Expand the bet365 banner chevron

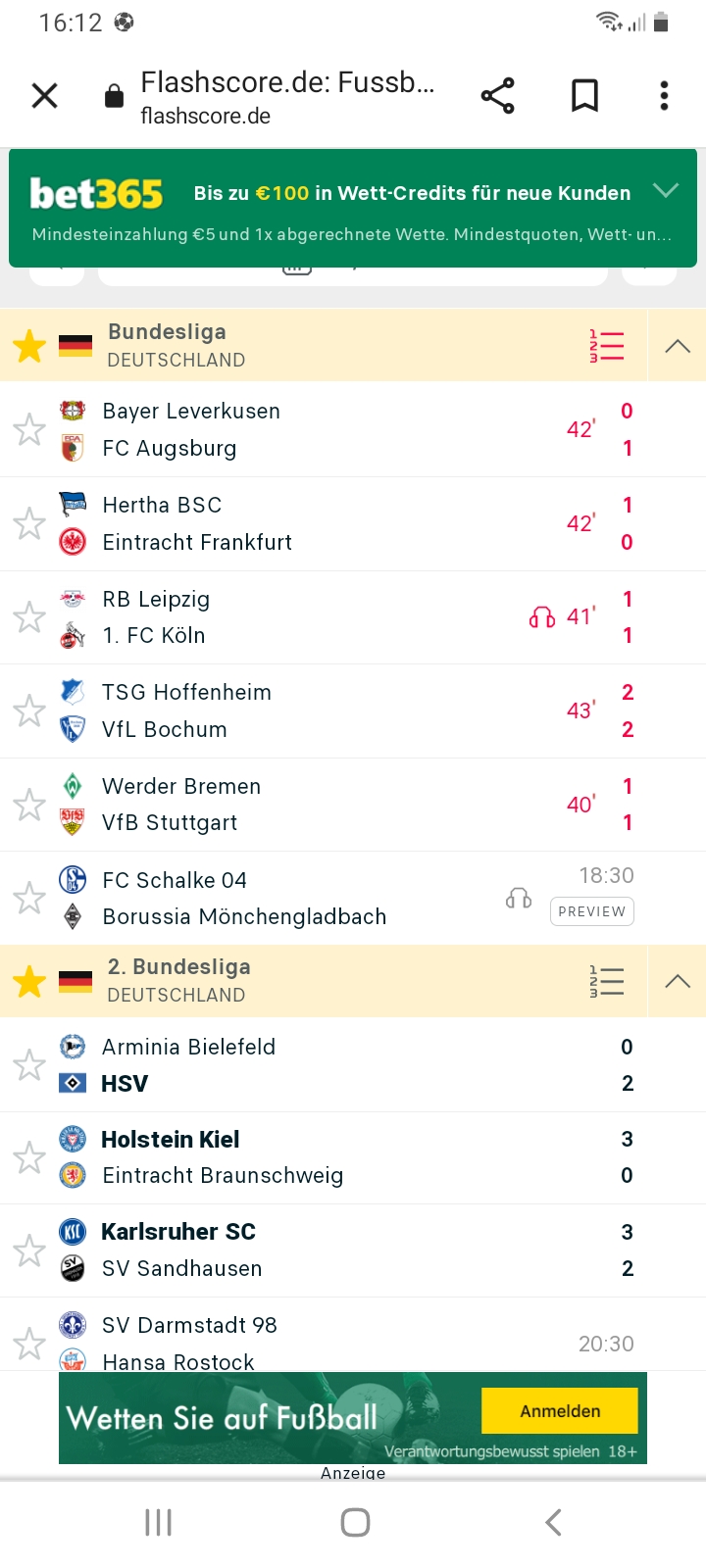[x=666, y=190]
